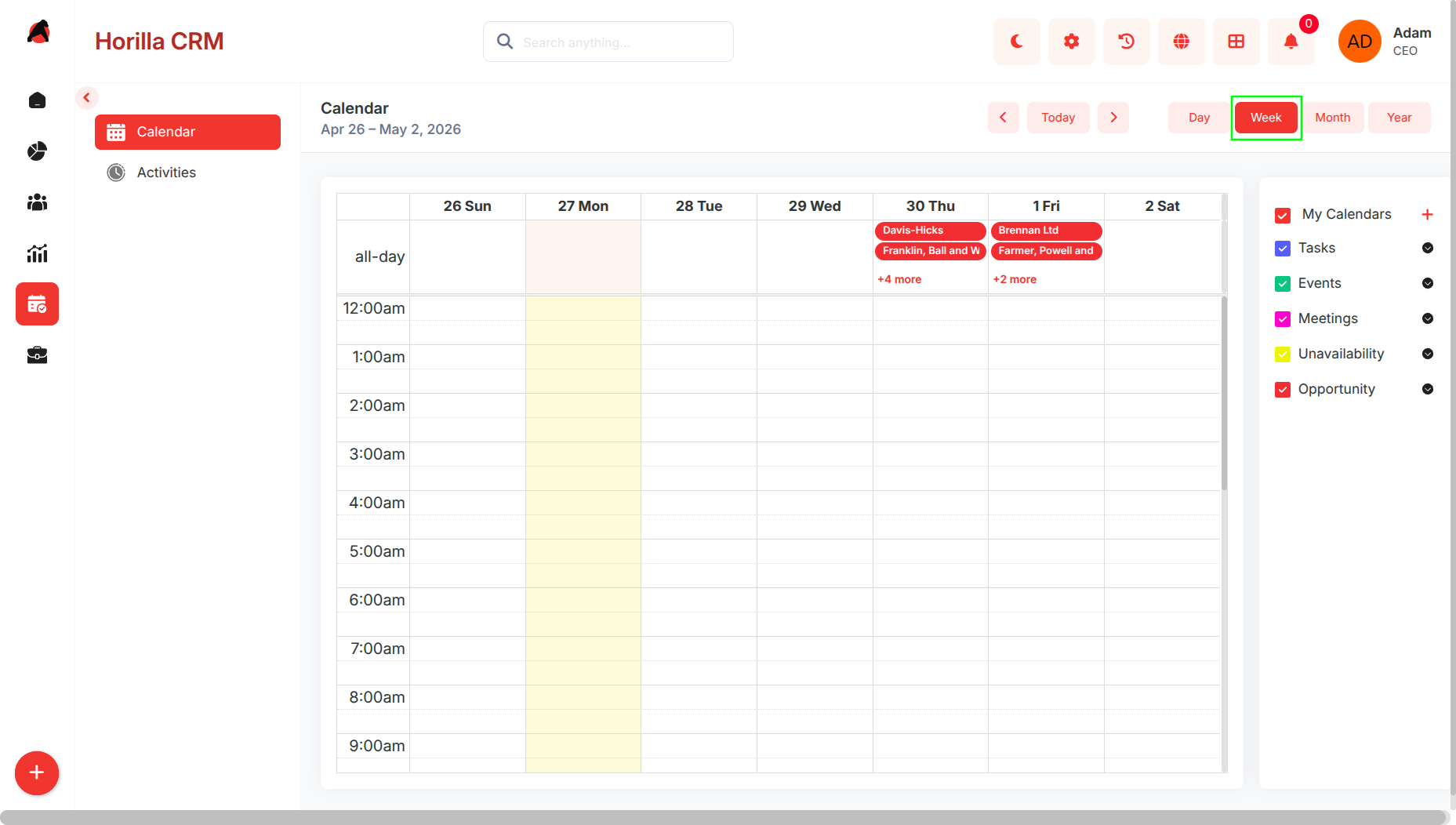The image size is (1456, 825).
Task: Open language globe icon
Action: pyautogui.click(x=1181, y=42)
